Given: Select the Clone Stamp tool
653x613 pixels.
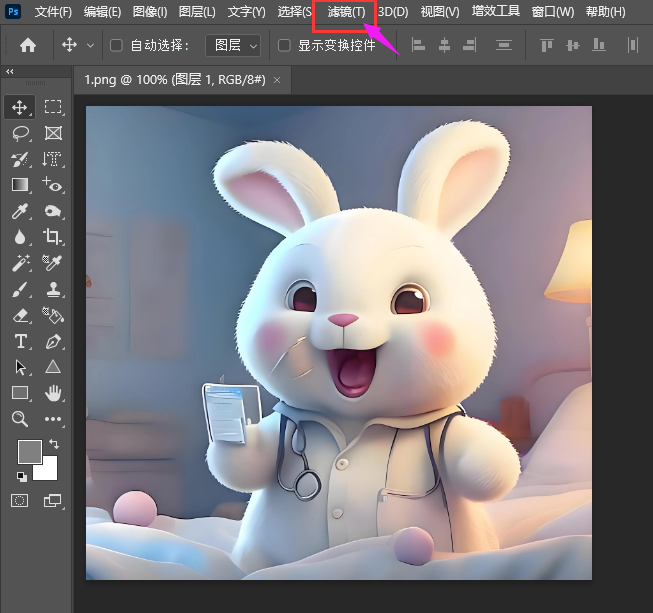Looking at the screenshot, I should pyautogui.click(x=53, y=289).
